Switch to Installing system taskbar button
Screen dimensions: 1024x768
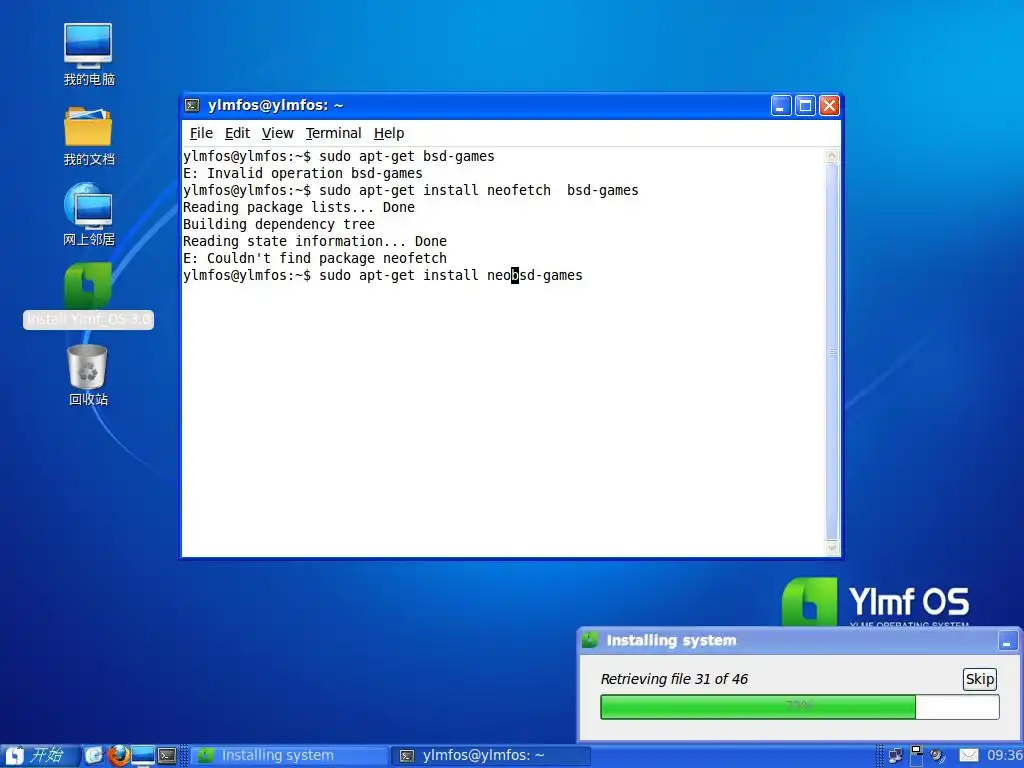click(289, 756)
